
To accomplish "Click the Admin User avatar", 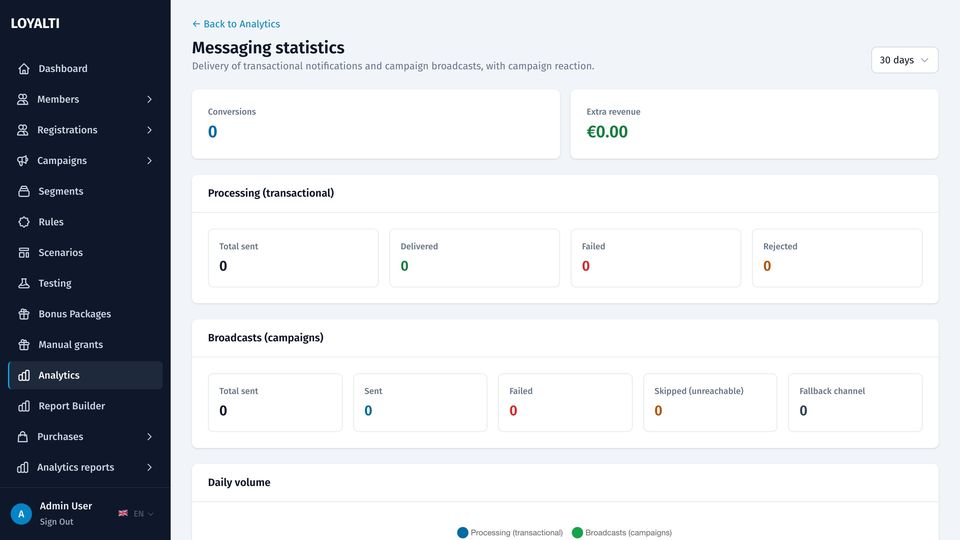I will [21, 514].
